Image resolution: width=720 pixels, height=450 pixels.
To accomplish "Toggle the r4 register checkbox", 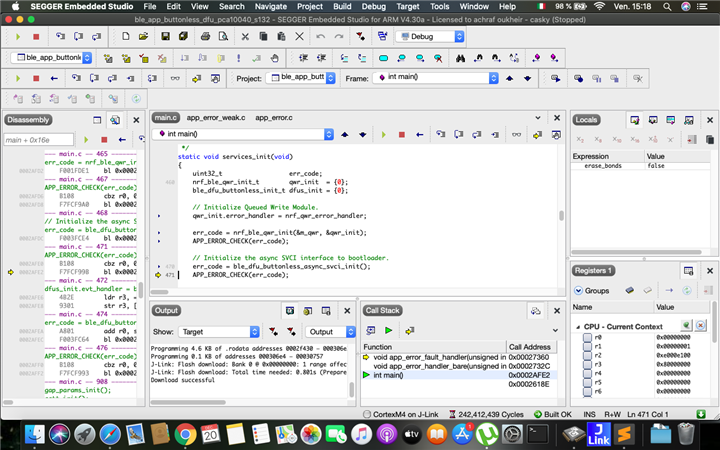I will tap(587, 373).
